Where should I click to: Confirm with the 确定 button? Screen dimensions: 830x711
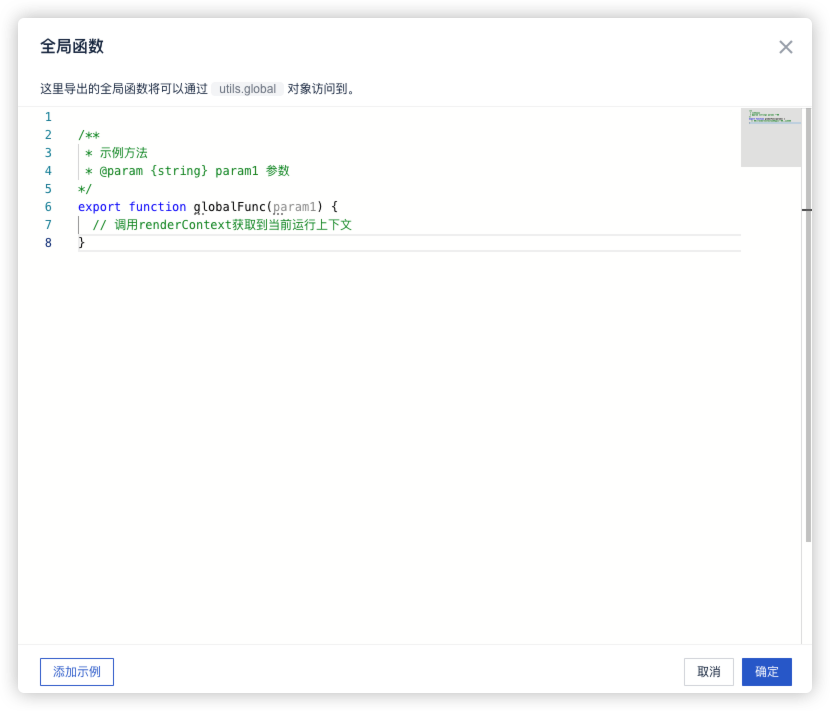point(766,672)
